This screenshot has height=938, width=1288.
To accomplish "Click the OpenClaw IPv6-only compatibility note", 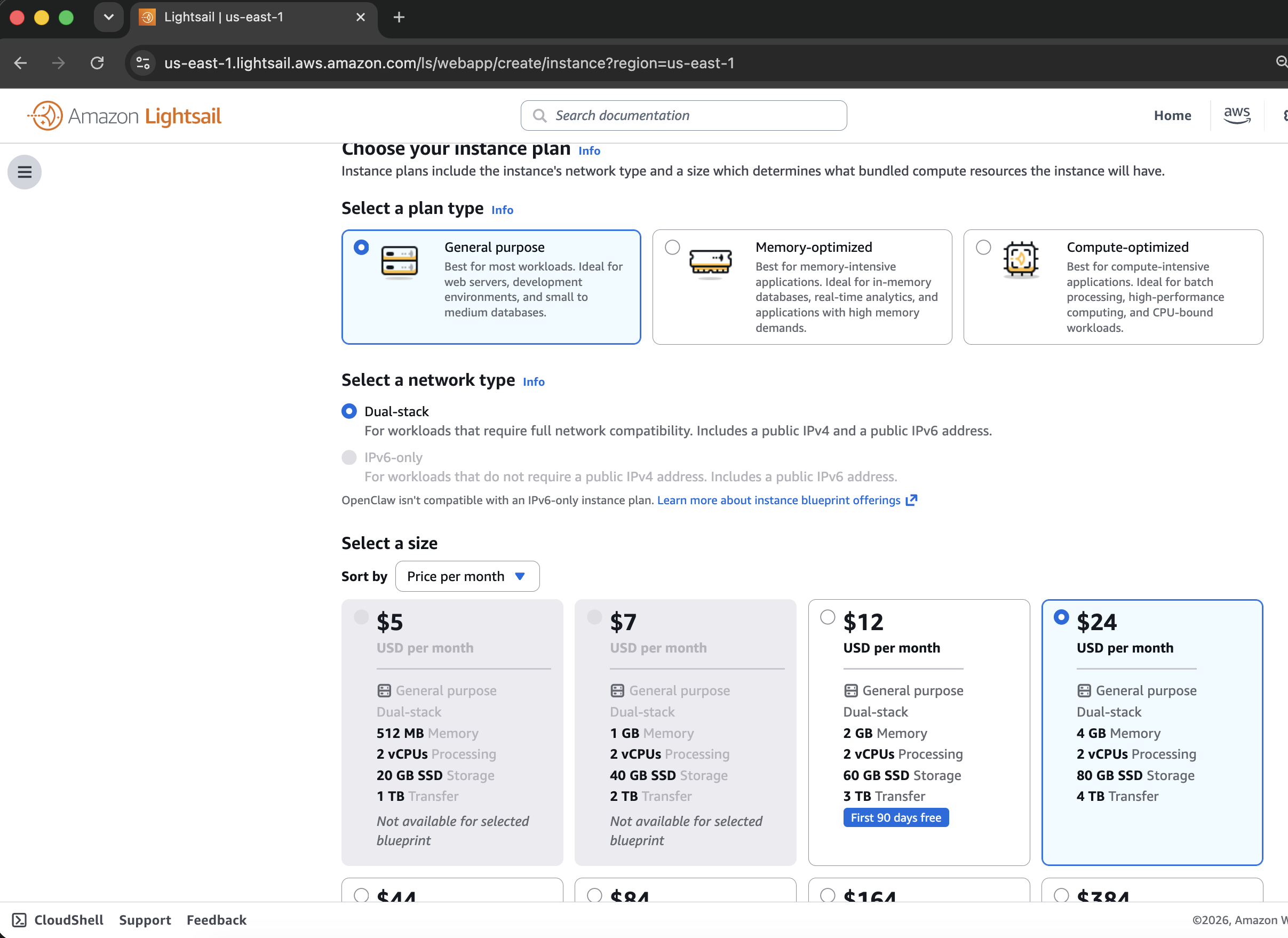I will click(498, 500).
